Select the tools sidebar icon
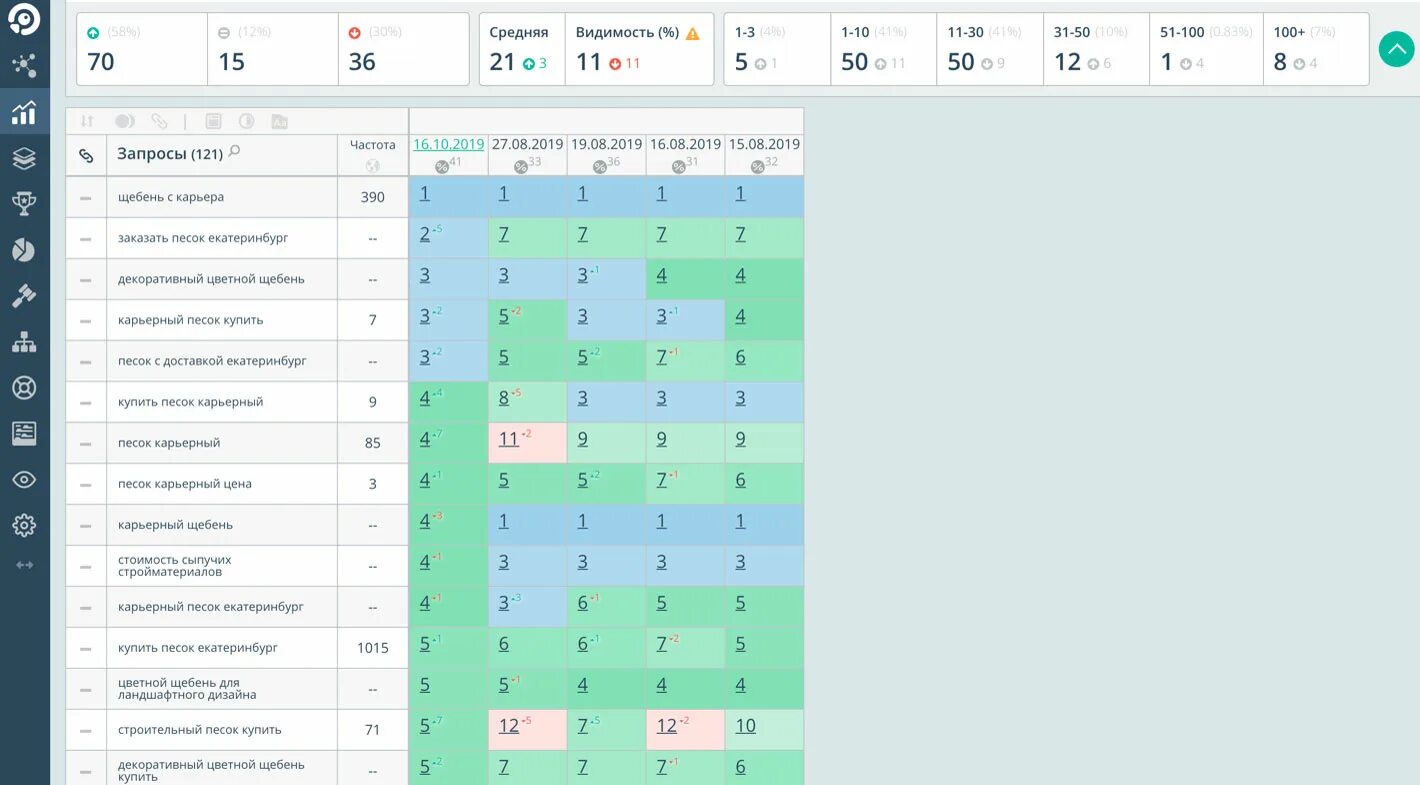The height and width of the screenshot is (785, 1420). pyautogui.click(x=25, y=294)
